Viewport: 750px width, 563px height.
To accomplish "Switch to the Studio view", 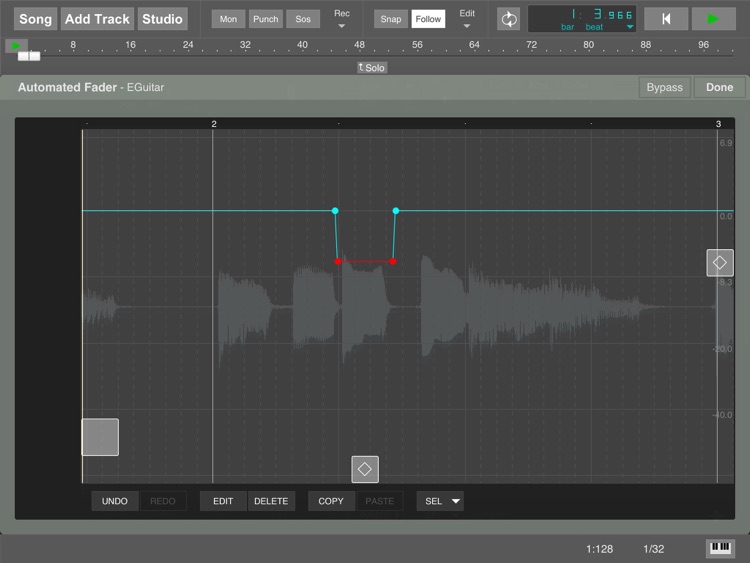I will pyautogui.click(x=162, y=19).
